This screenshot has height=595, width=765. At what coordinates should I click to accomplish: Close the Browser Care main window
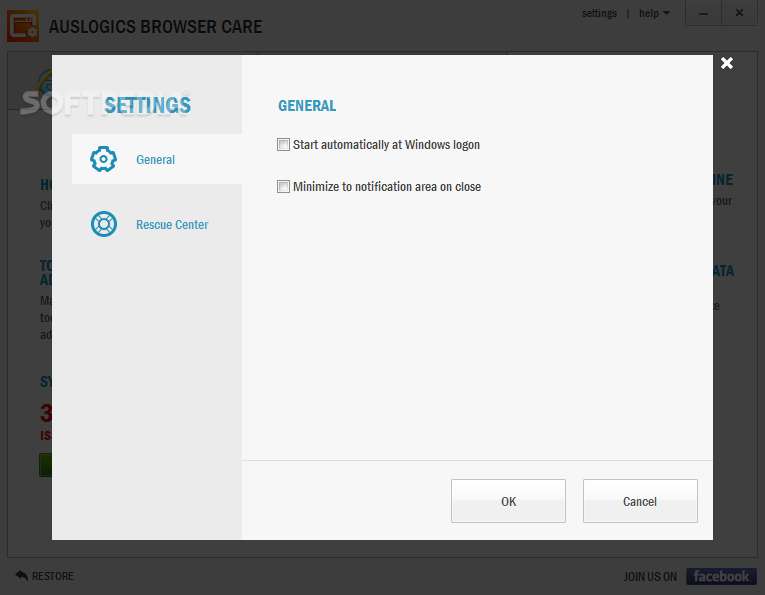coord(739,13)
